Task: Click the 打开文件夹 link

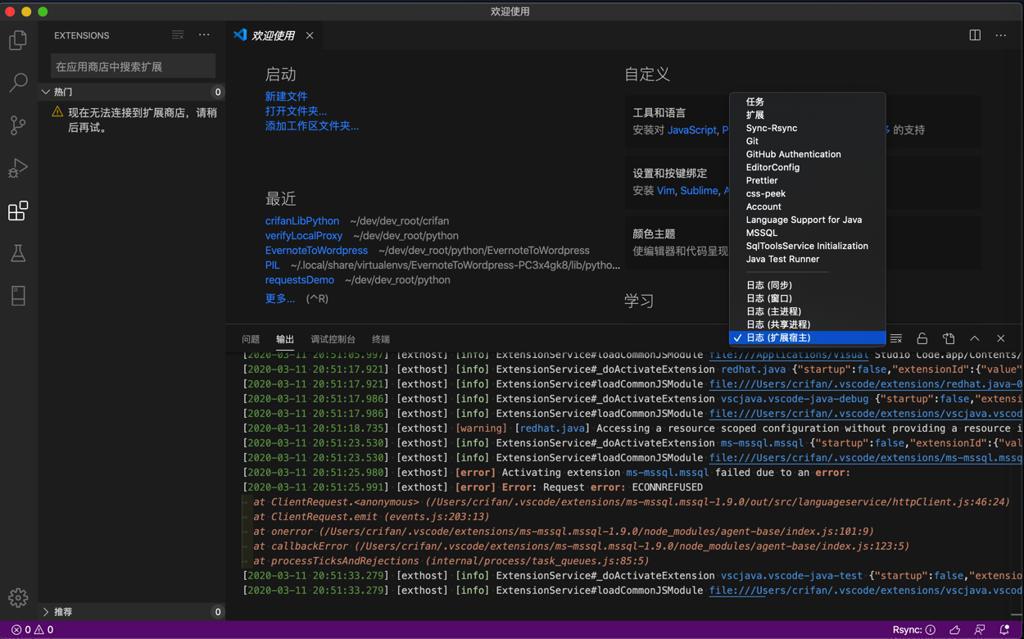Action: point(296,111)
